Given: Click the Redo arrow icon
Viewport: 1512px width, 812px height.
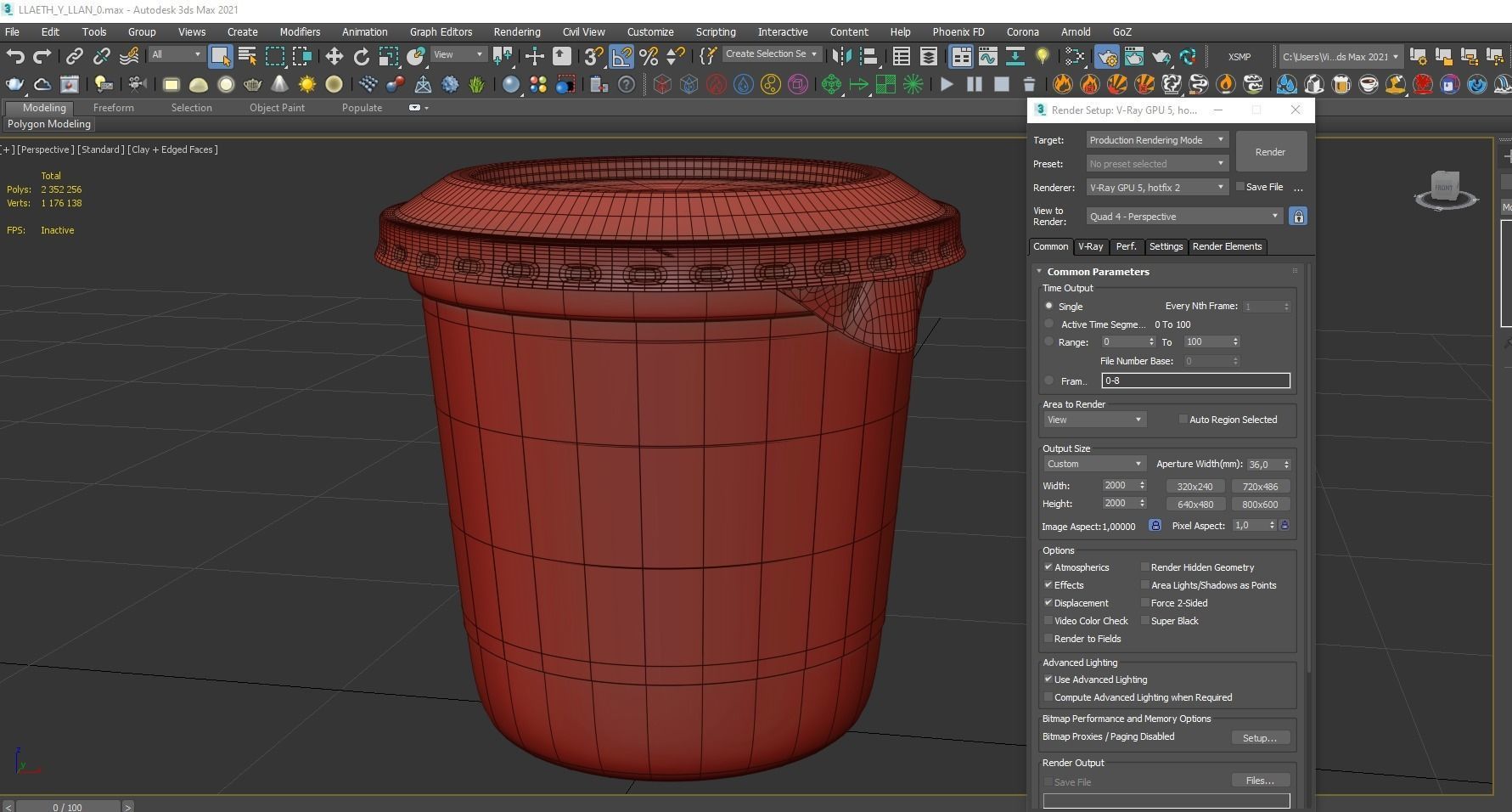Looking at the screenshot, I should coord(42,56).
